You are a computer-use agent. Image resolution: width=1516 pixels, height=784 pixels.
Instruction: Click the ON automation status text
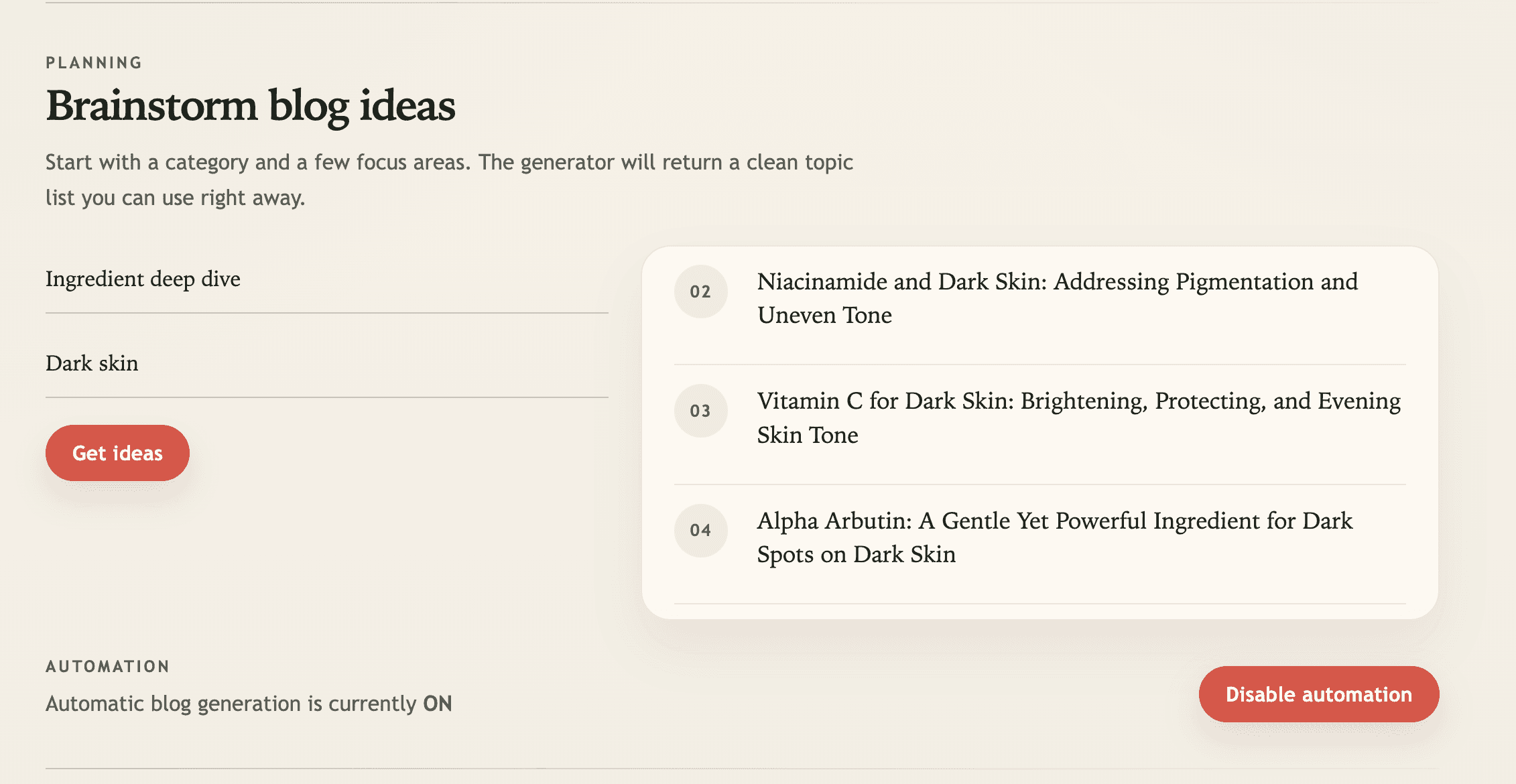click(436, 704)
